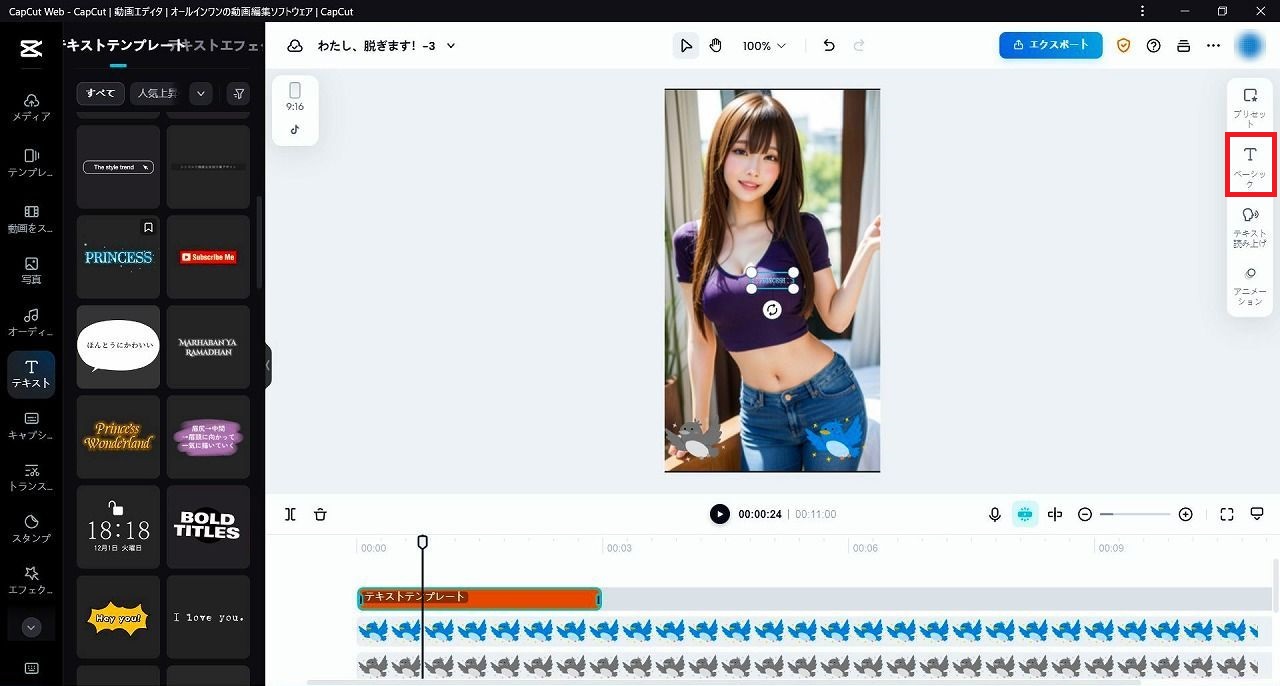Switch to テキストエフェクト tab
This screenshot has width=1280, height=686.
pyautogui.click(x=220, y=46)
